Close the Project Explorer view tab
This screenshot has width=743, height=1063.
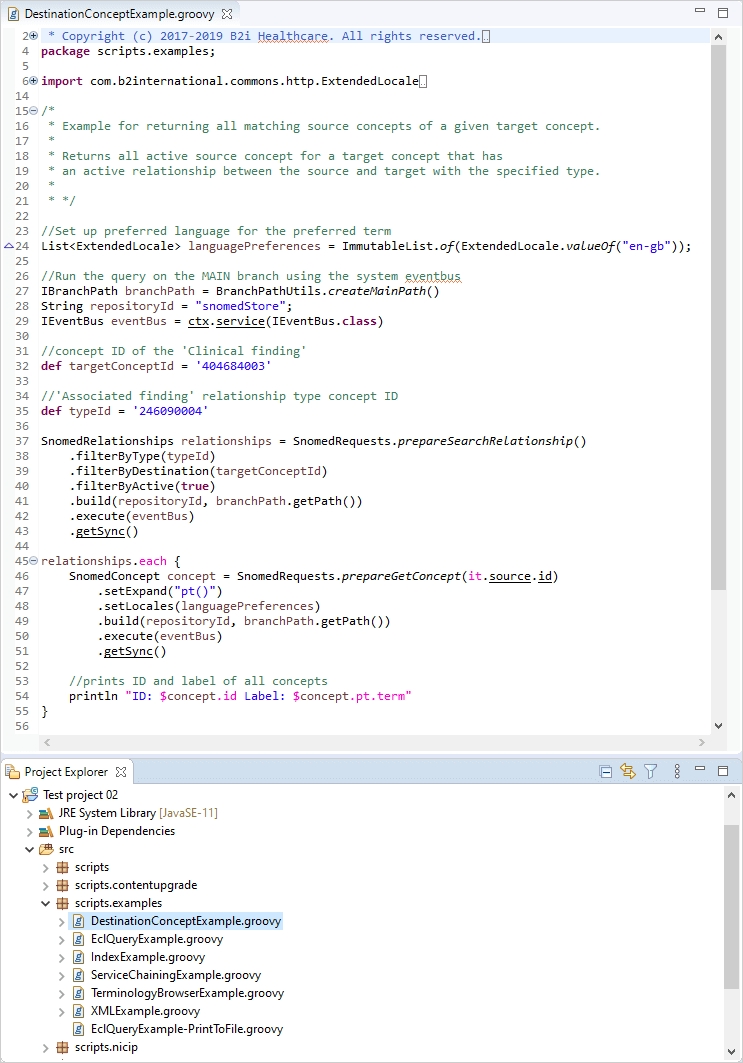tap(121, 772)
